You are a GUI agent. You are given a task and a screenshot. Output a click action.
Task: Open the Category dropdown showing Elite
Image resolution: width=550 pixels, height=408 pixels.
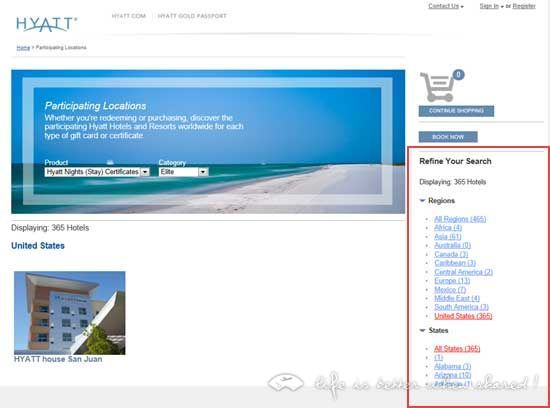pos(183,172)
